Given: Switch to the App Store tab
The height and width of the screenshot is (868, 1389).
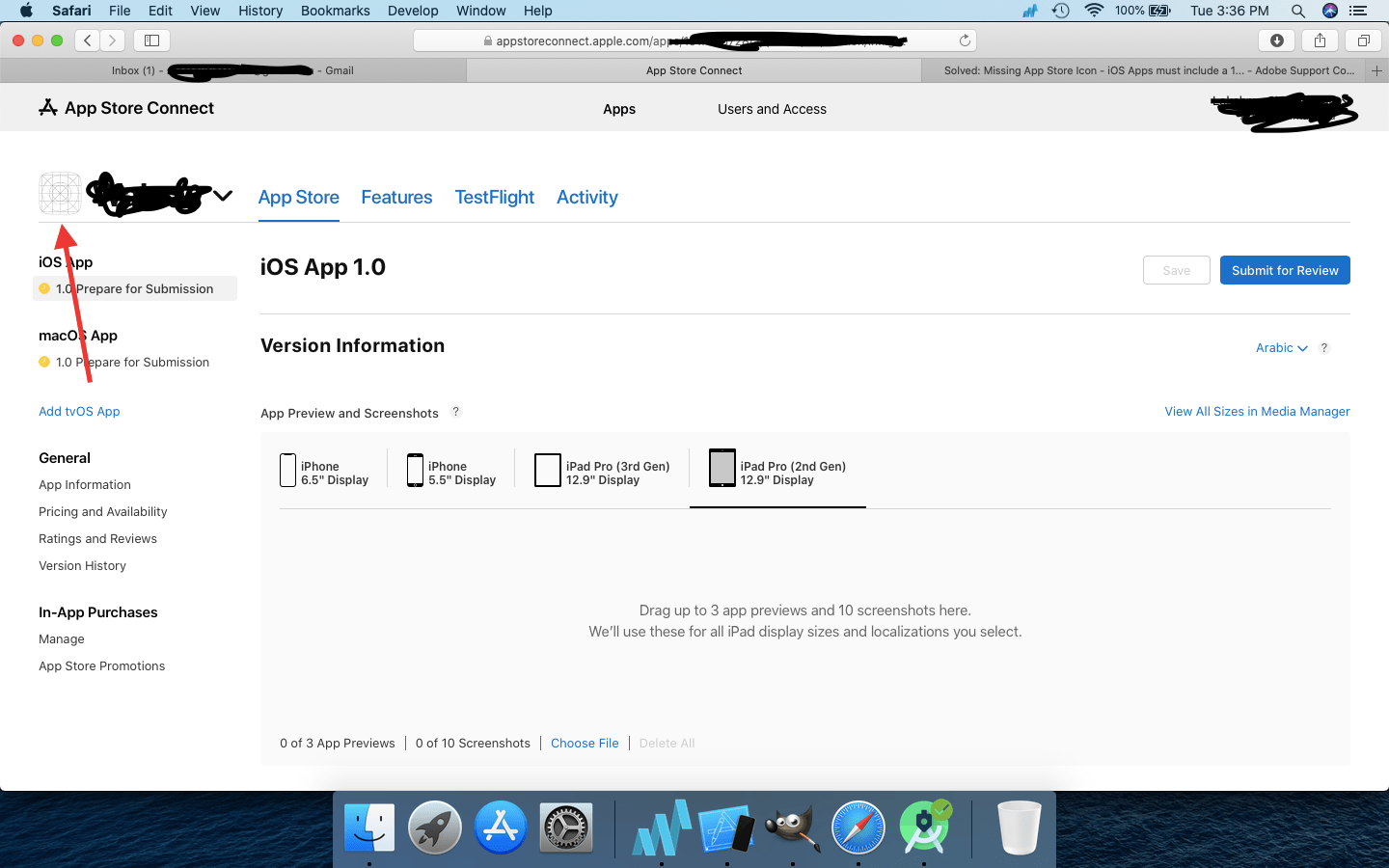Looking at the screenshot, I should coord(299,198).
